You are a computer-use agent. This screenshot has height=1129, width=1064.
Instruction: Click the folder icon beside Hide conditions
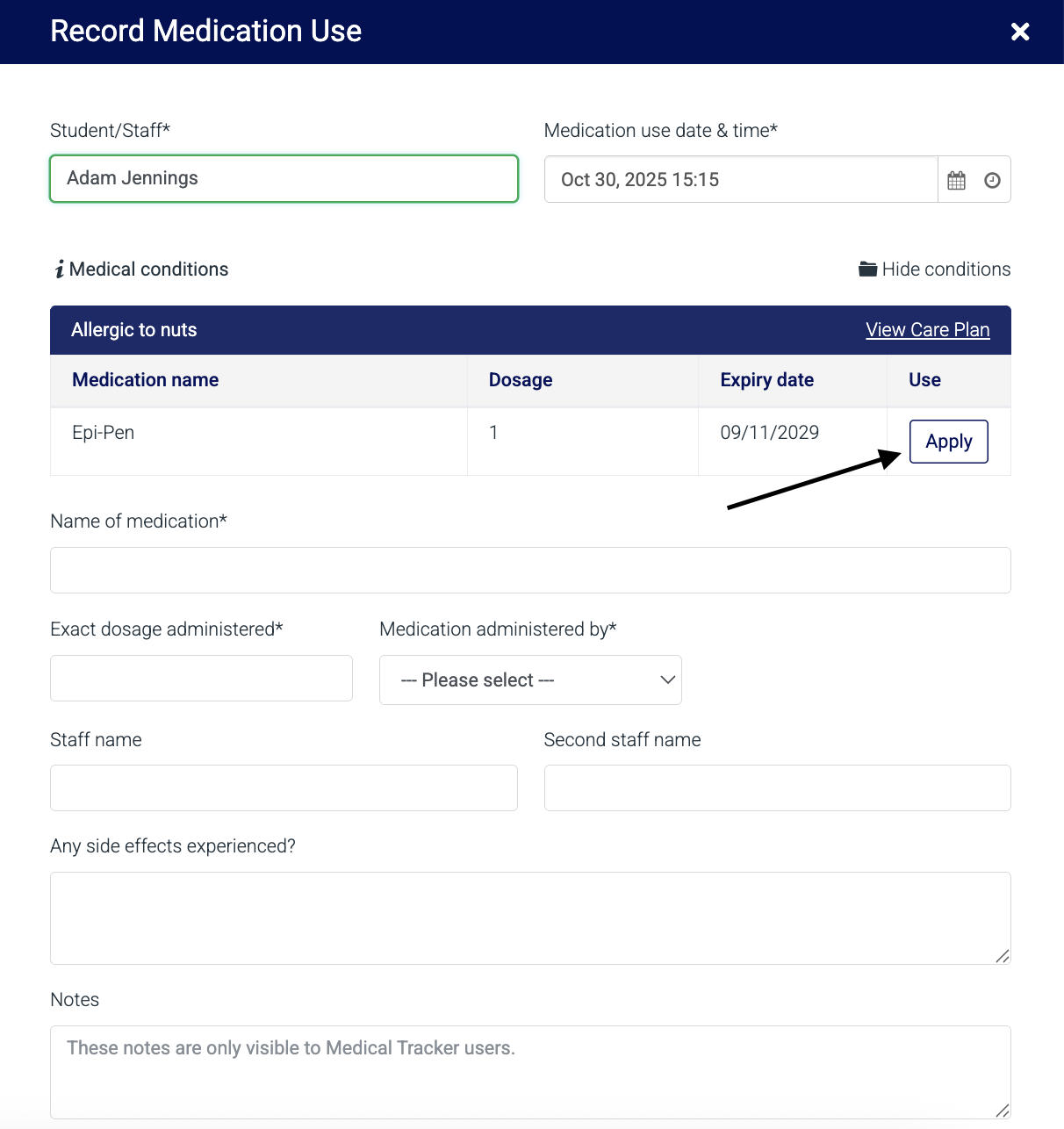[x=867, y=270]
